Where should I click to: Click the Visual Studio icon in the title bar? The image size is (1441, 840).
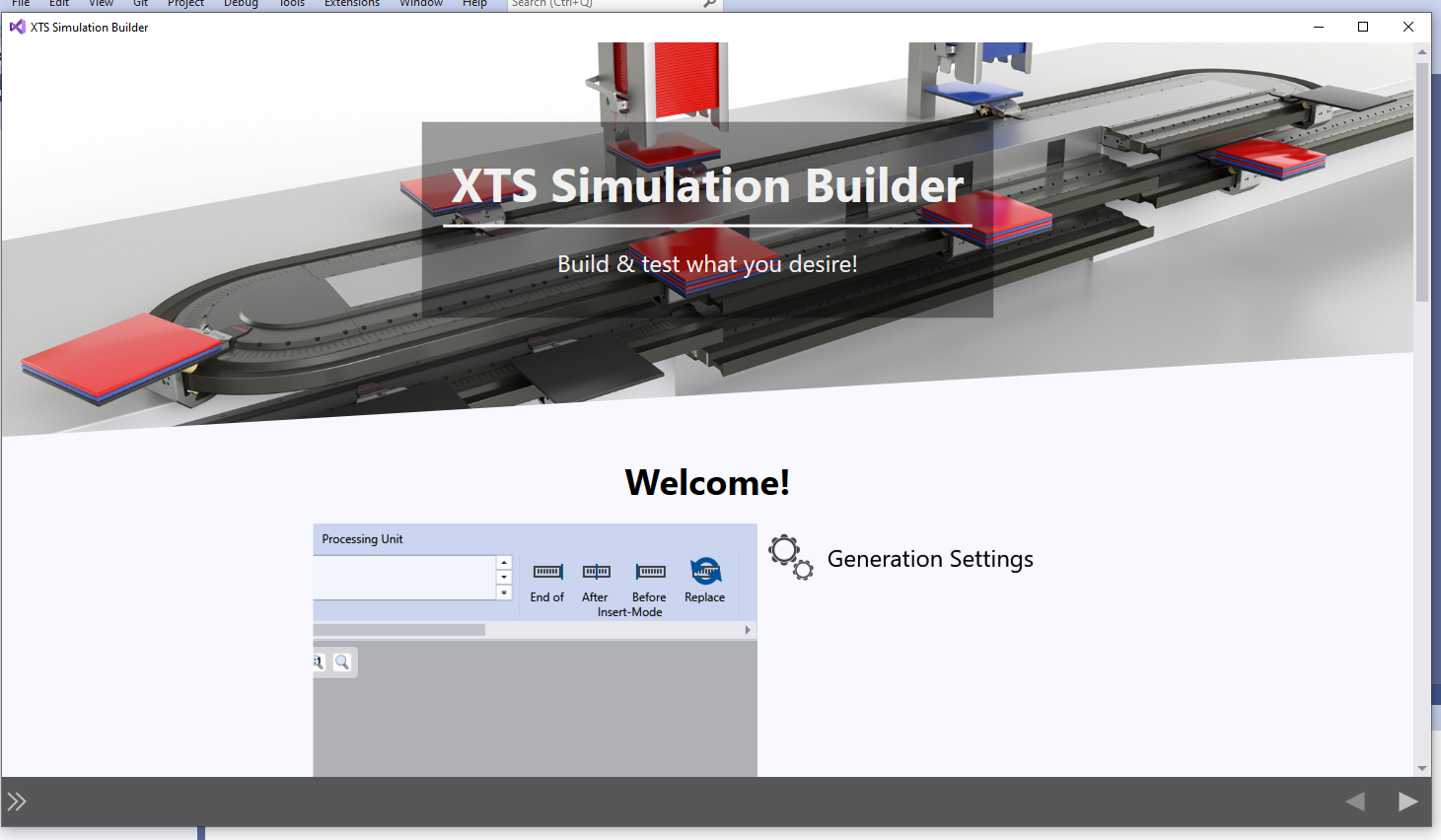[17, 27]
